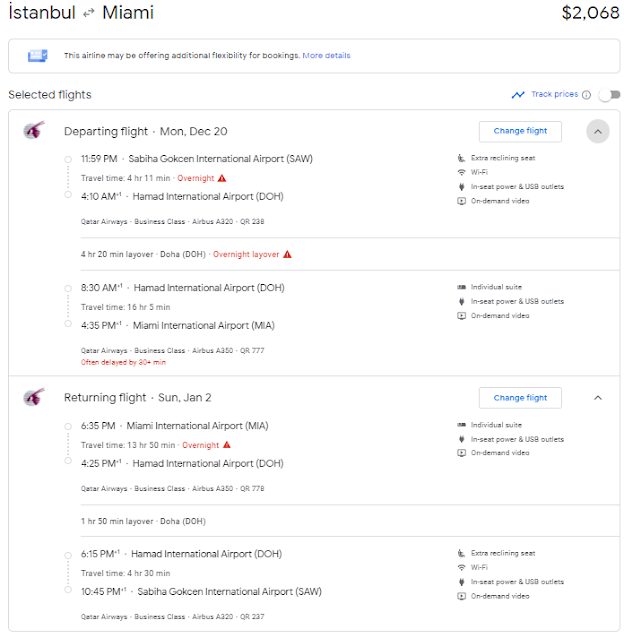Screen dimensions: 624x638
Task: Click Qatar Airways logo beside Returning flight
Action: (x=33, y=397)
